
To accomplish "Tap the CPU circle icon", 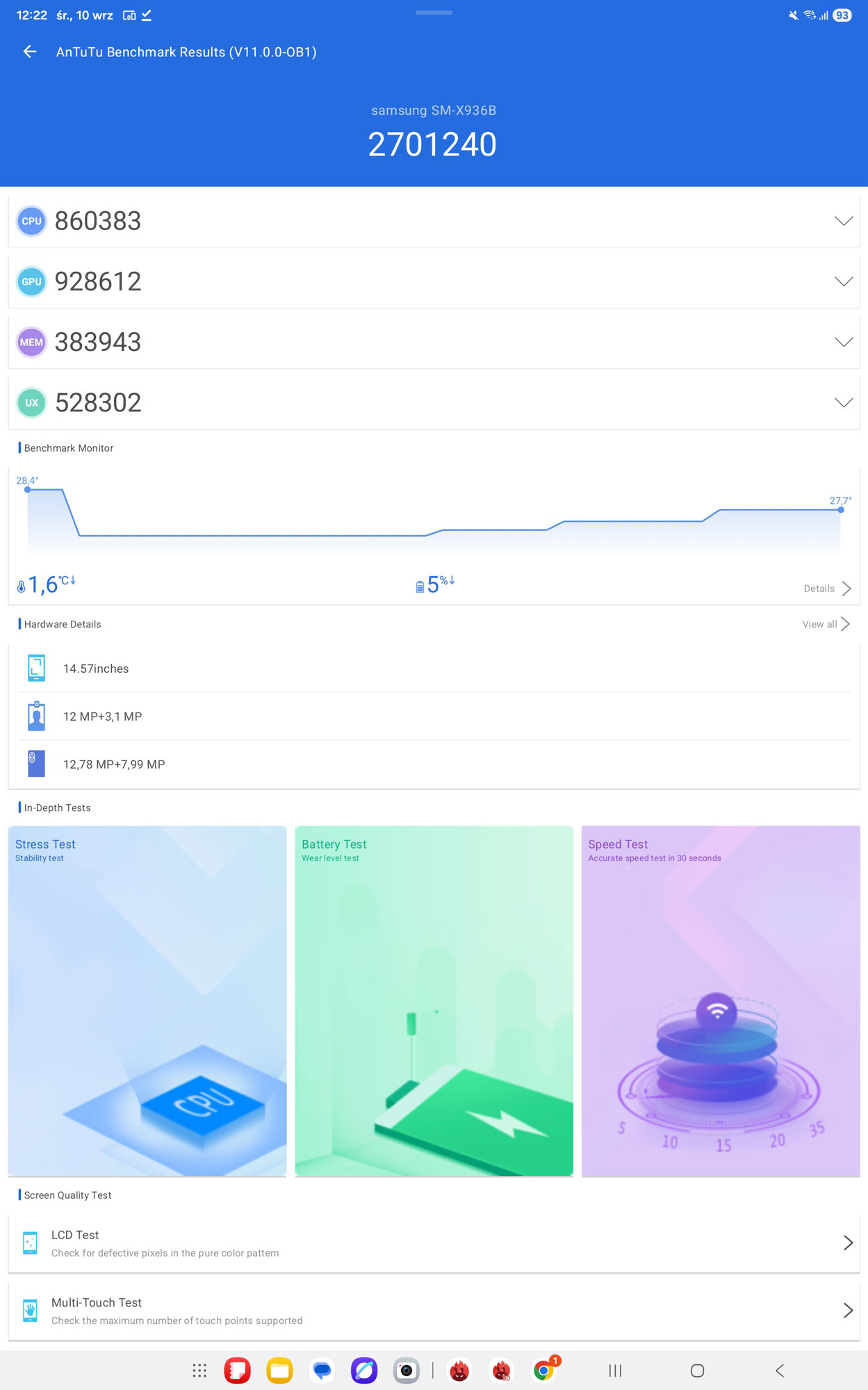I will 31,221.
